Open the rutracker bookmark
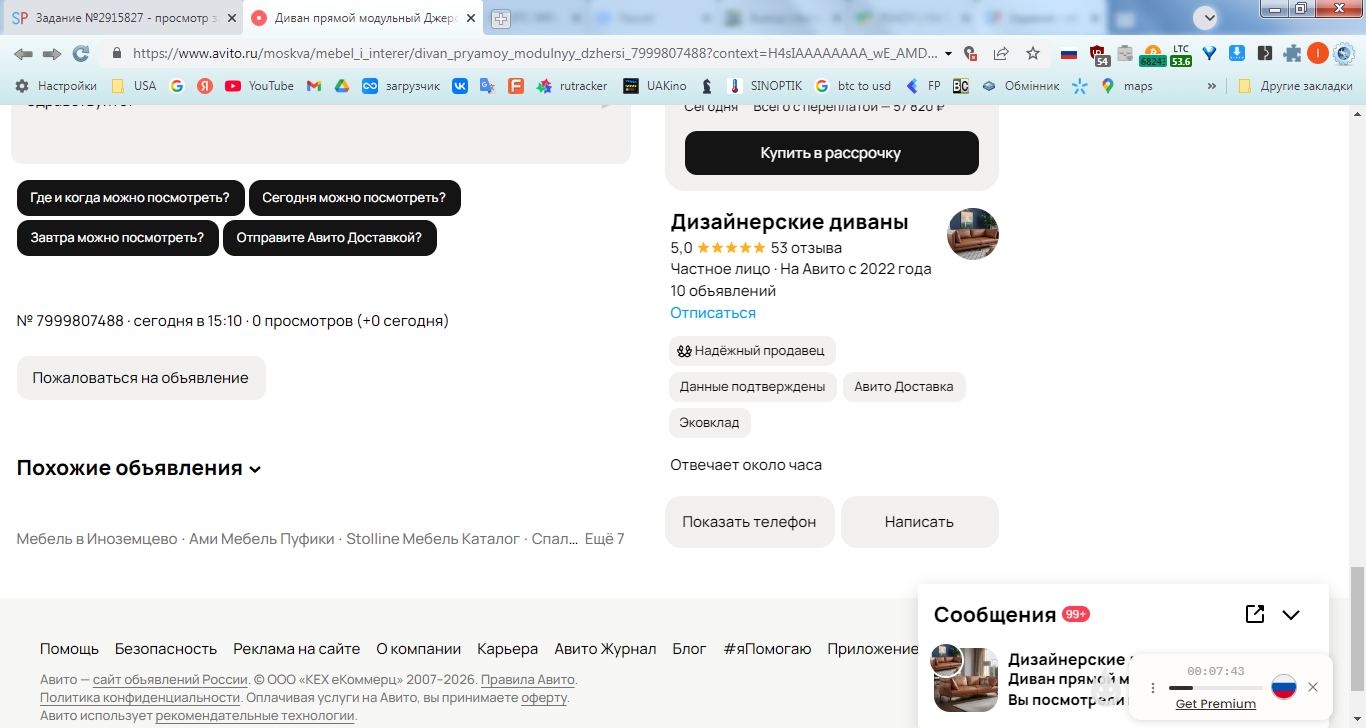 coord(572,86)
